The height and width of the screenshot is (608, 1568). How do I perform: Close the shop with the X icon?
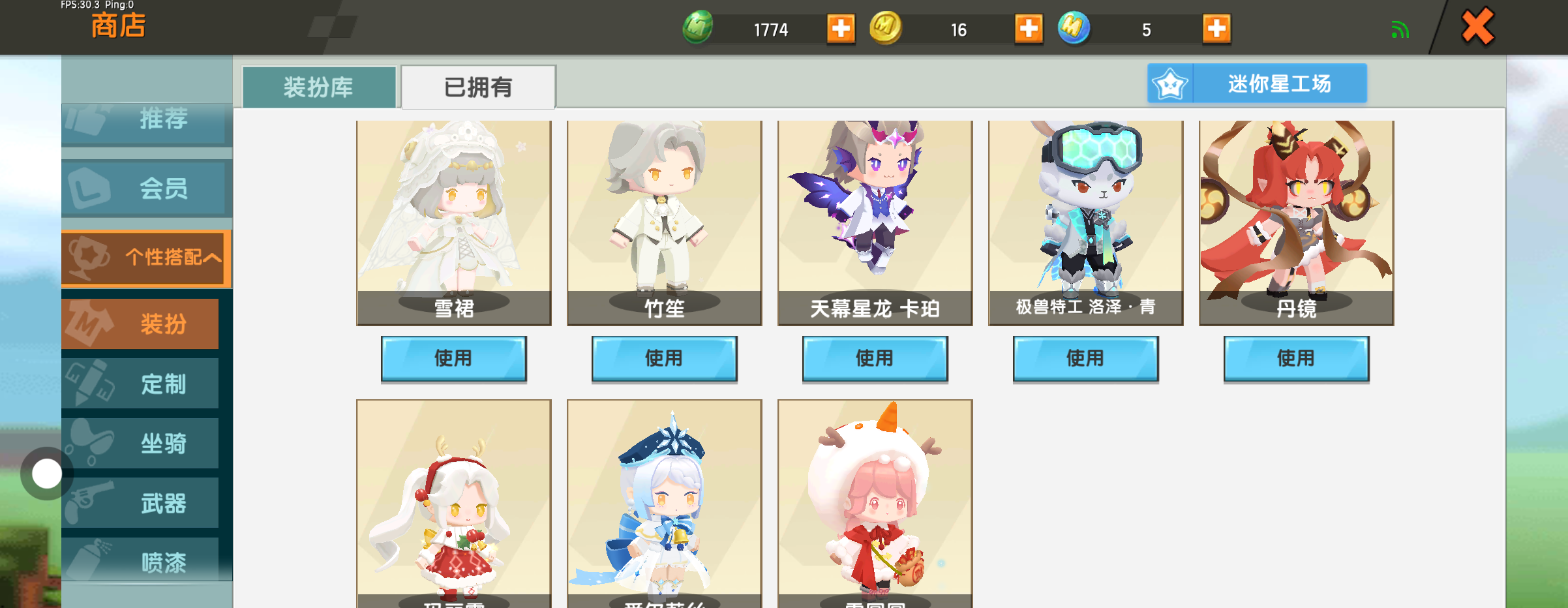[1477, 27]
